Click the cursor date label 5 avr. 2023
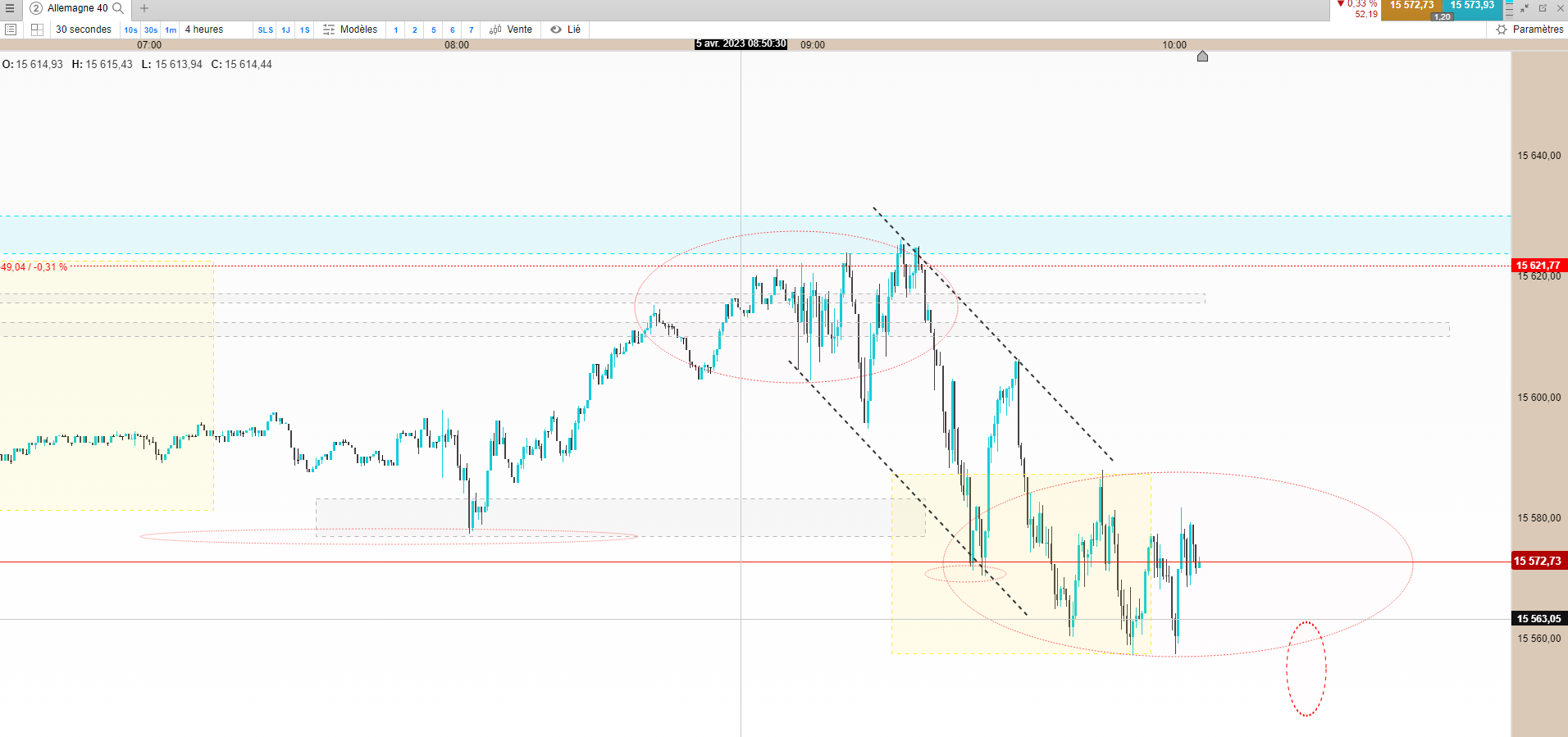Screen dimensions: 1568x737 pos(741,44)
